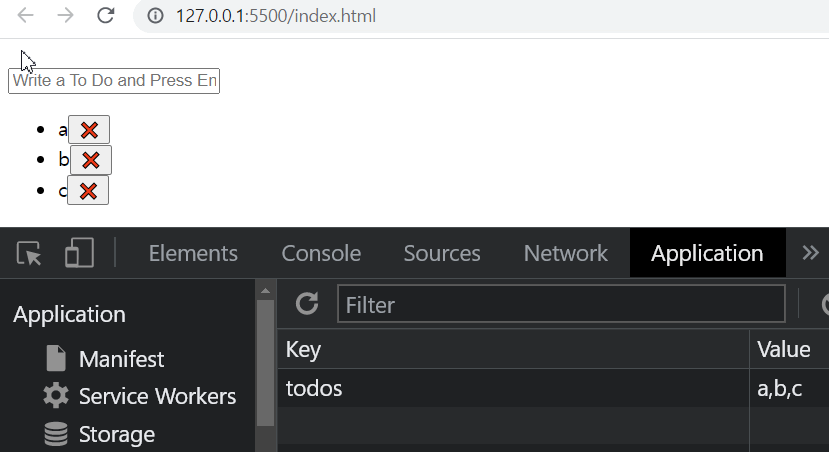This screenshot has height=452, width=829.
Task: Activate DevTools inspect element picker
Action: pyautogui.click(x=29, y=253)
